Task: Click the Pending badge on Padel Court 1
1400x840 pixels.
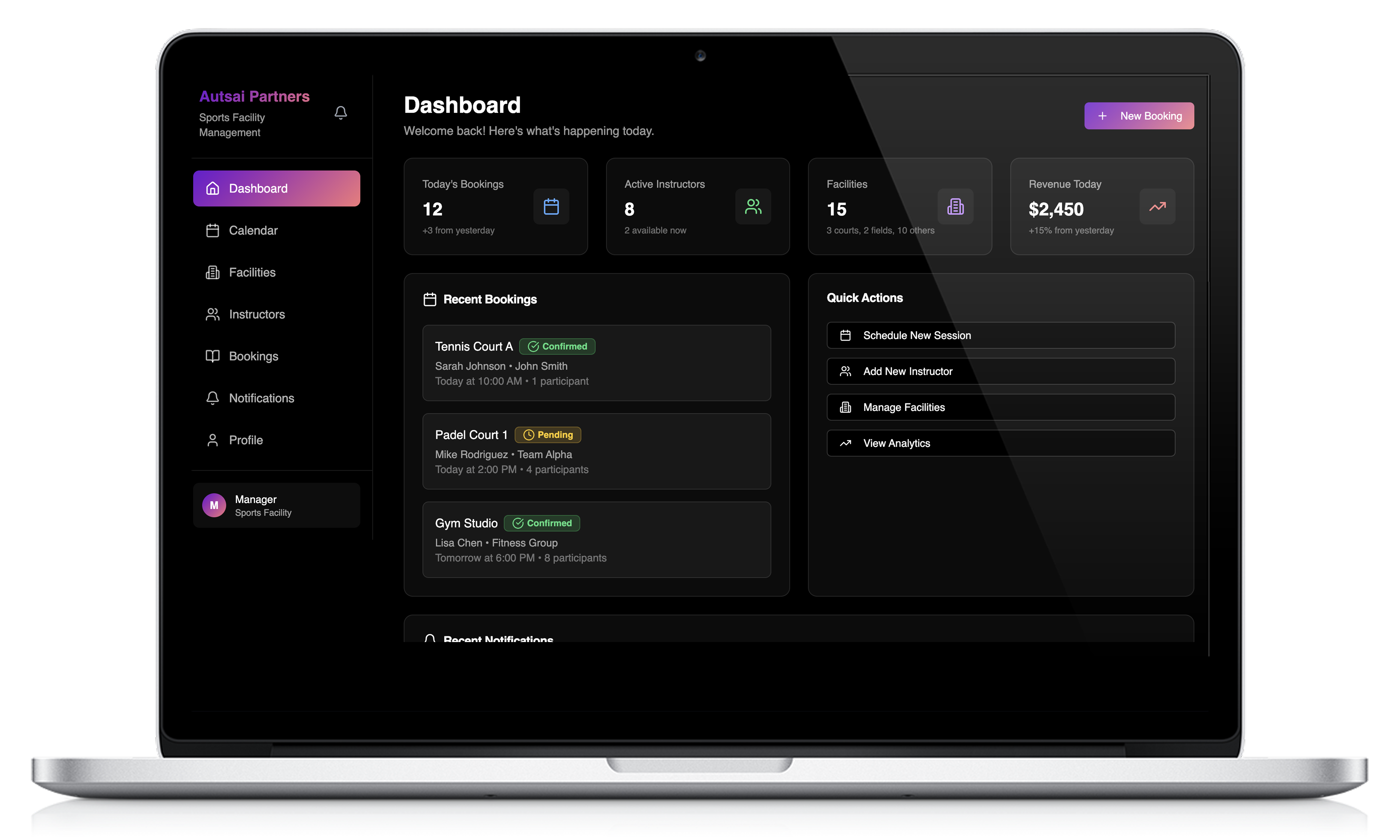Action: 548,435
